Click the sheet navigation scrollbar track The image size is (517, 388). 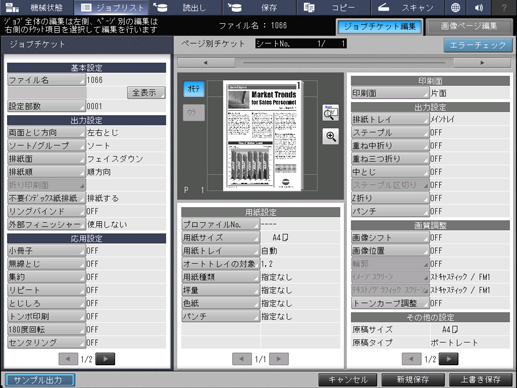344,63
